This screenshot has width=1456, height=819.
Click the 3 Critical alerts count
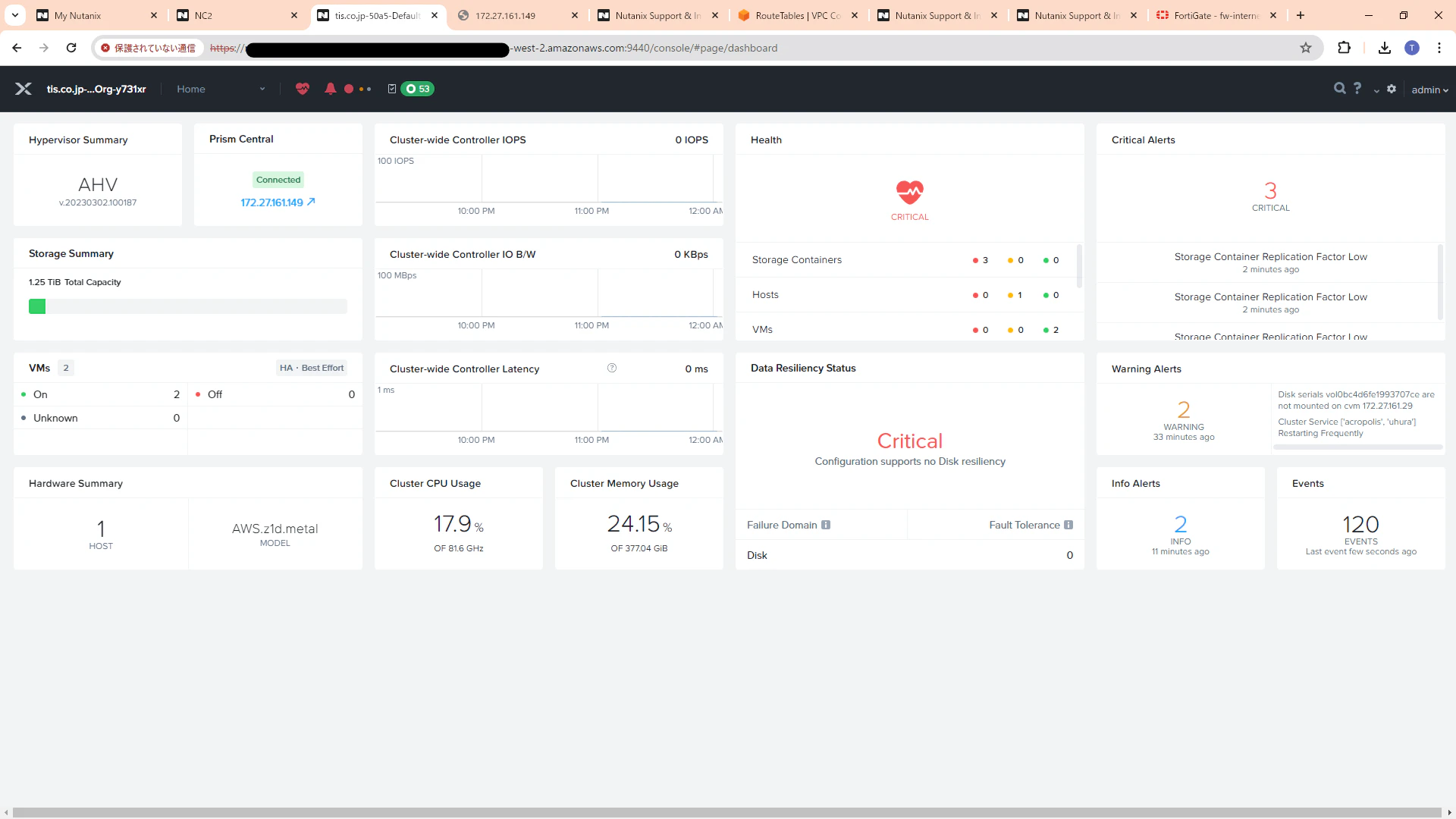coord(1270,190)
